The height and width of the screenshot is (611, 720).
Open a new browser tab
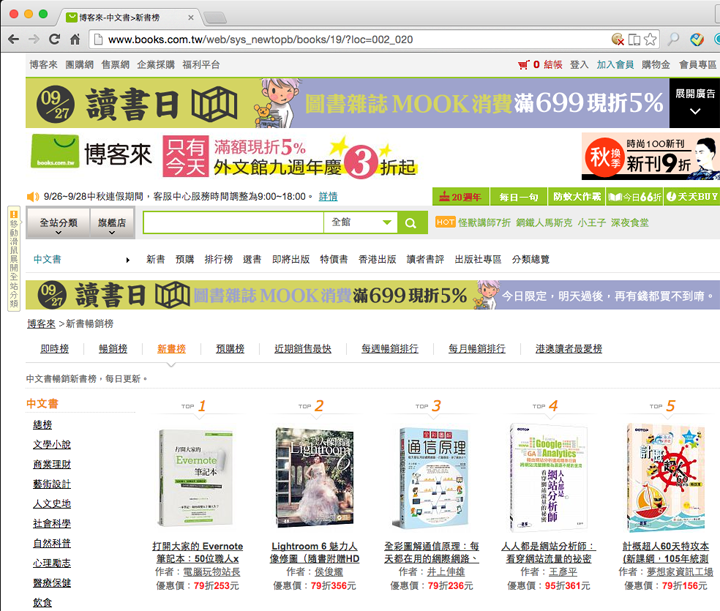click(215, 18)
